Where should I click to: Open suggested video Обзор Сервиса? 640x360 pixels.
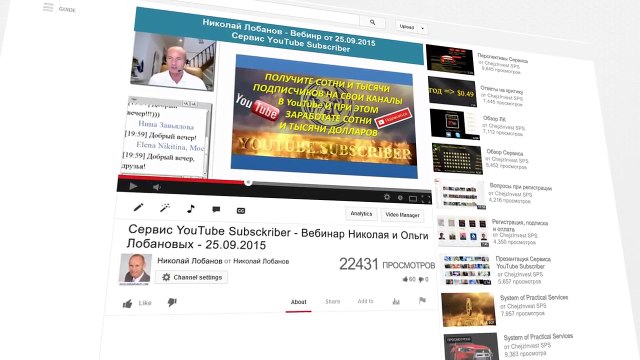click(504, 153)
